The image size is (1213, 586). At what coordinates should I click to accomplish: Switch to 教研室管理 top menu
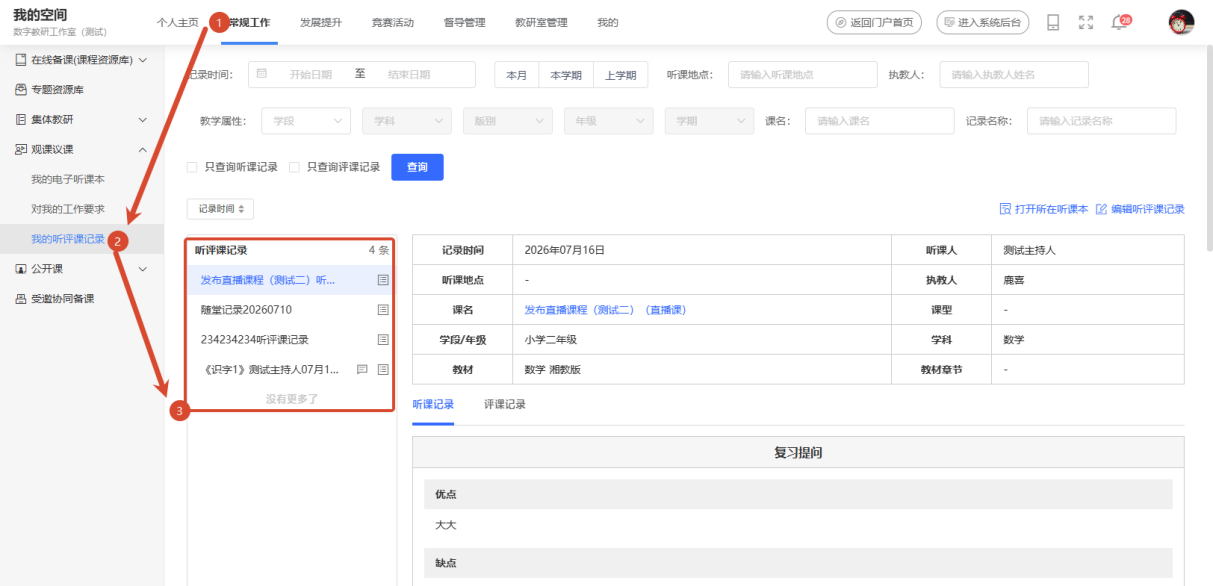tap(541, 22)
